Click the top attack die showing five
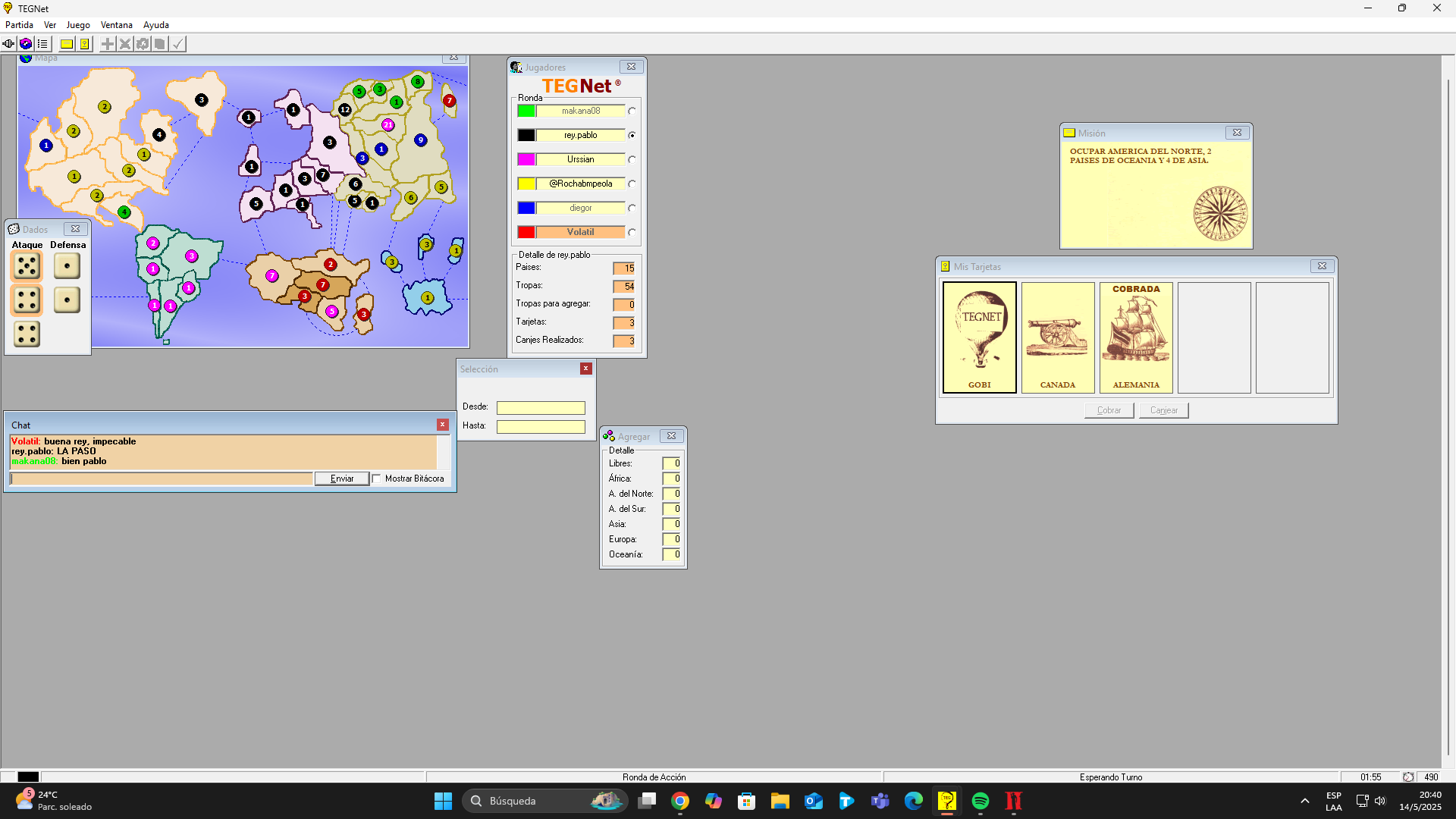This screenshot has width=1456, height=819. click(x=27, y=266)
